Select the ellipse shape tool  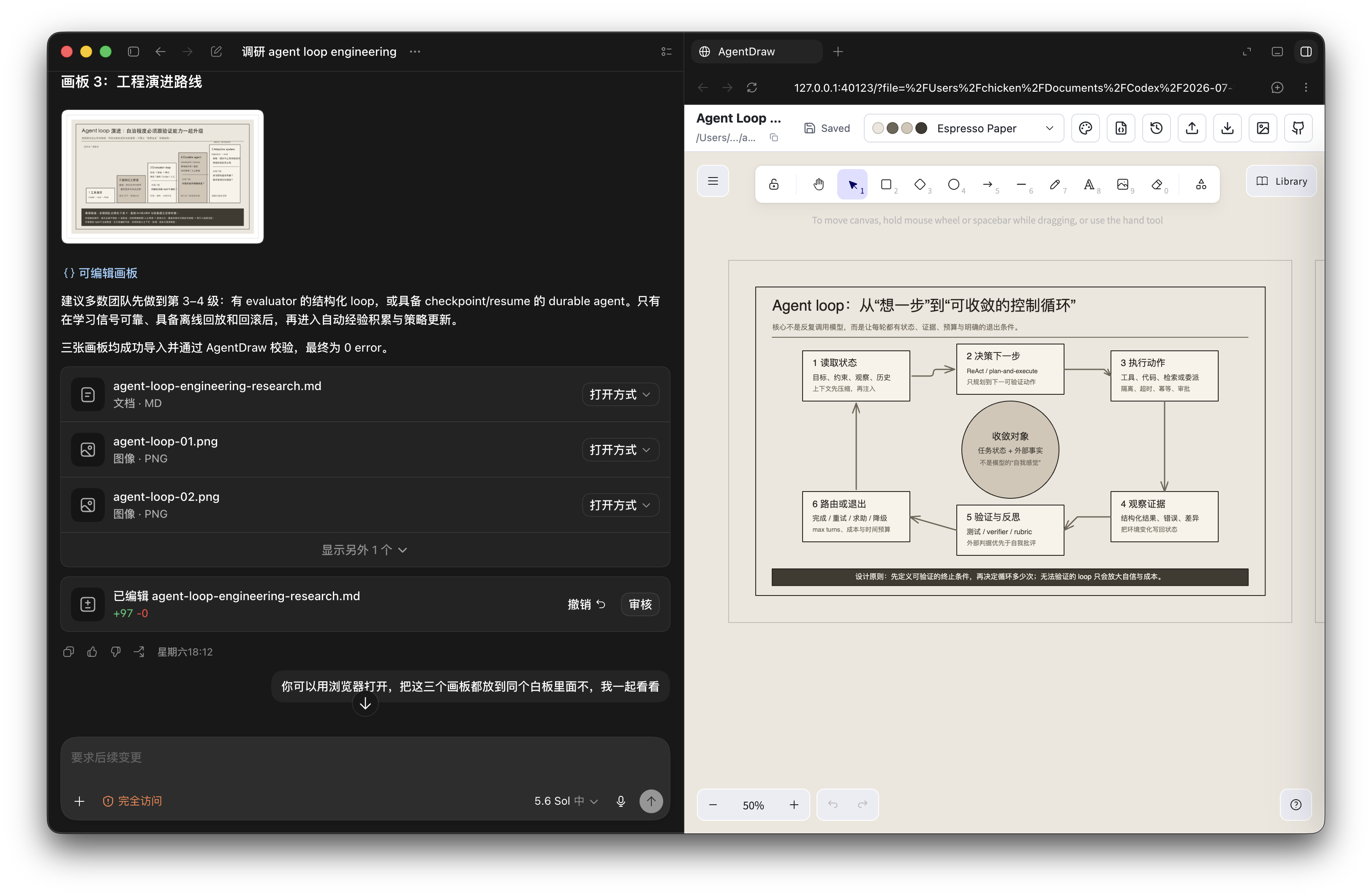[953, 184]
